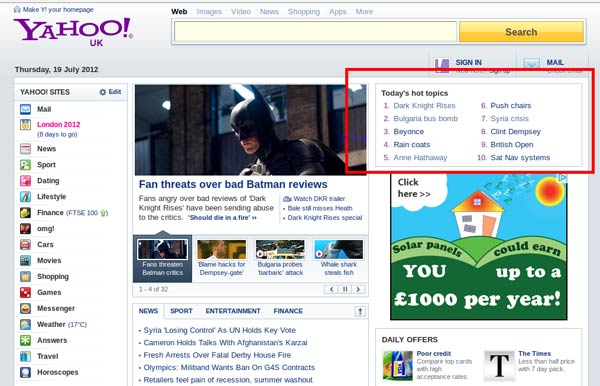Image resolution: width=600 pixels, height=386 pixels.
Task: Go to previous carousel stories
Action: click(331, 289)
